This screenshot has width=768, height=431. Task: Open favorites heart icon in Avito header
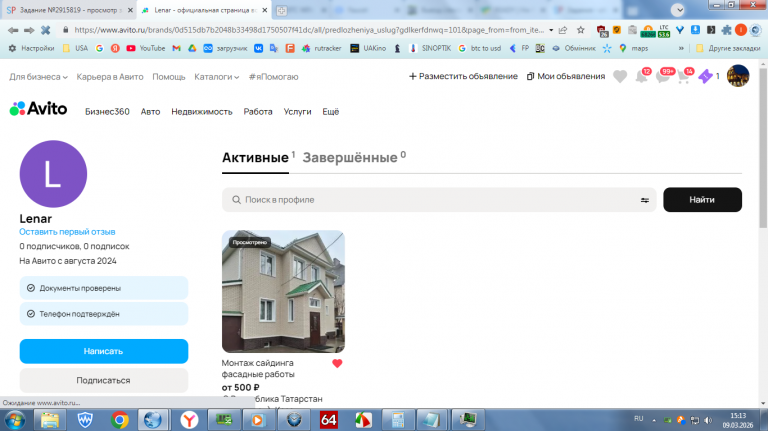click(620, 76)
